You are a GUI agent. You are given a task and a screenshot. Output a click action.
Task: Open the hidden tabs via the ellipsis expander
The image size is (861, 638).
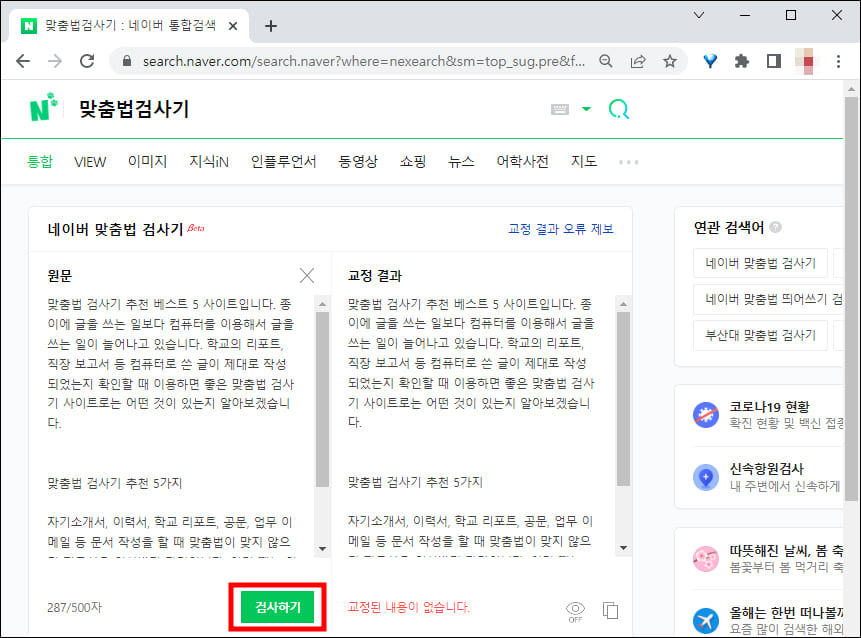(629, 161)
